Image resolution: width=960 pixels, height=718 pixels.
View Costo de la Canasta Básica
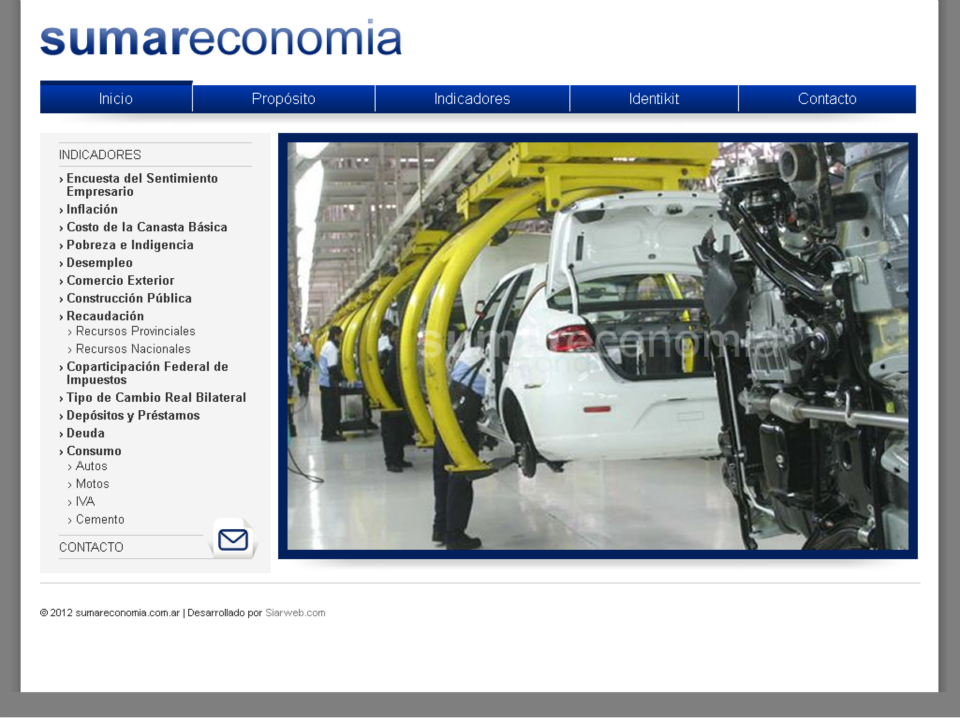[146, 228]
